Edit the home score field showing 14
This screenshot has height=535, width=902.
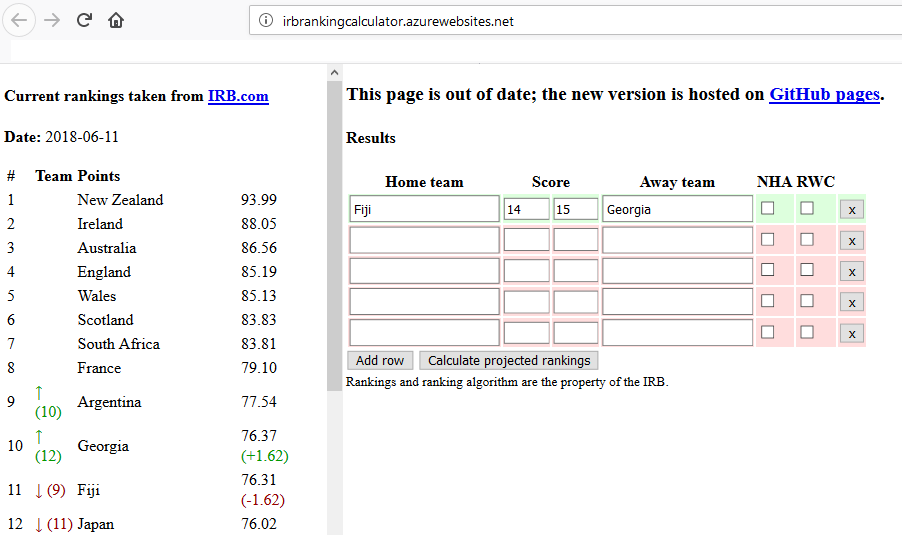[526, 209]
